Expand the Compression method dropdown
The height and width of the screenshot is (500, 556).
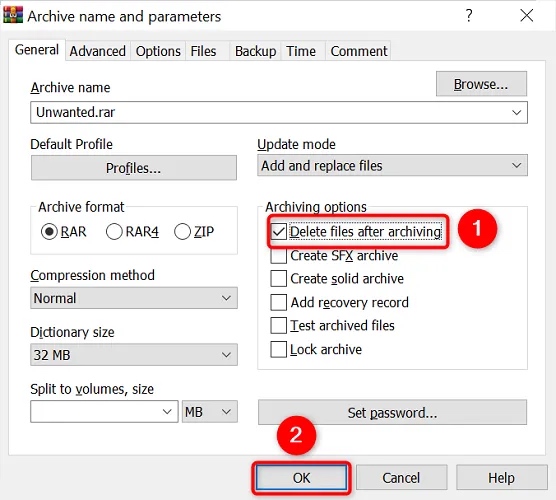134,298
